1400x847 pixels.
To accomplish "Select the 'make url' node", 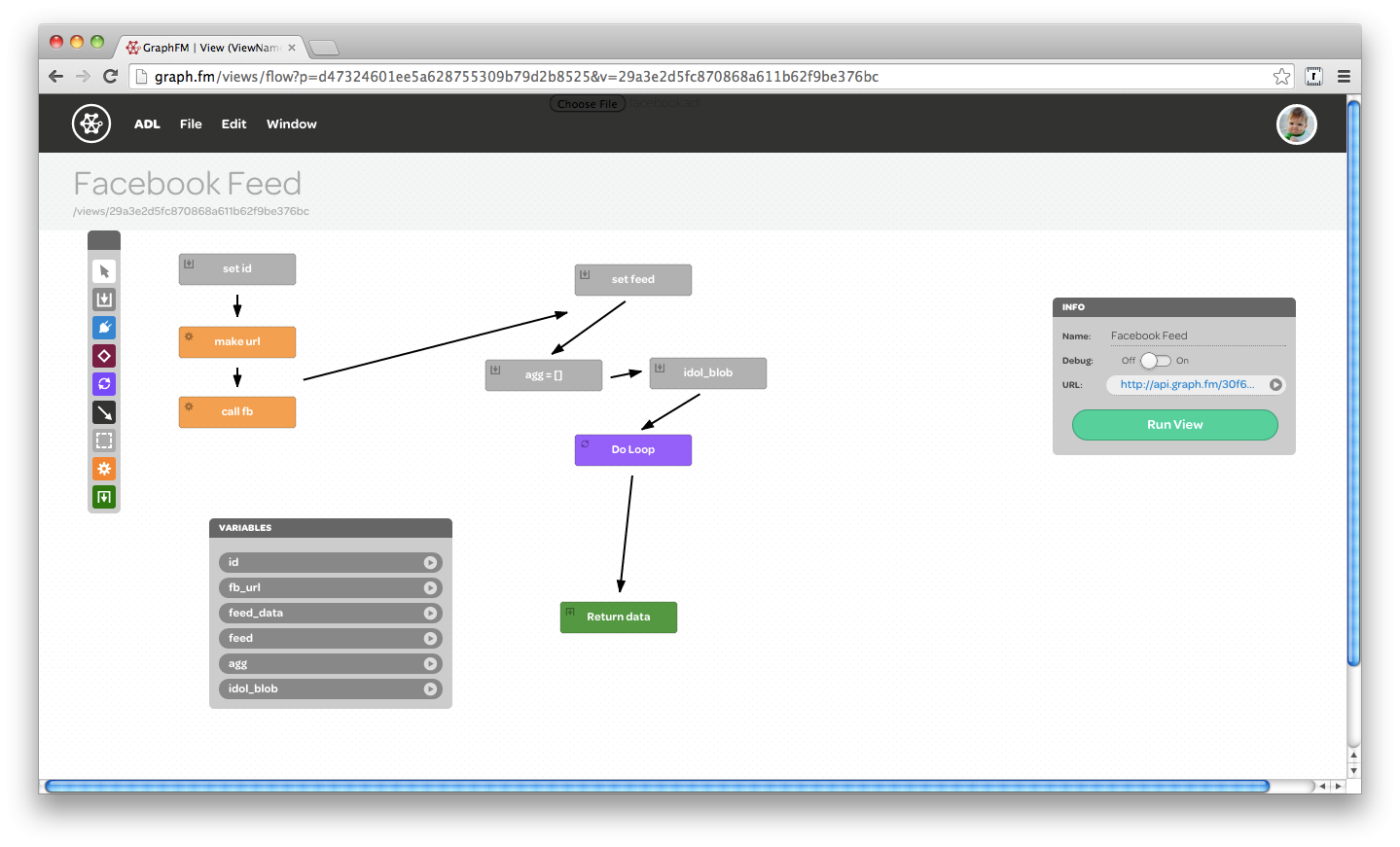I will tap(237, 342).
